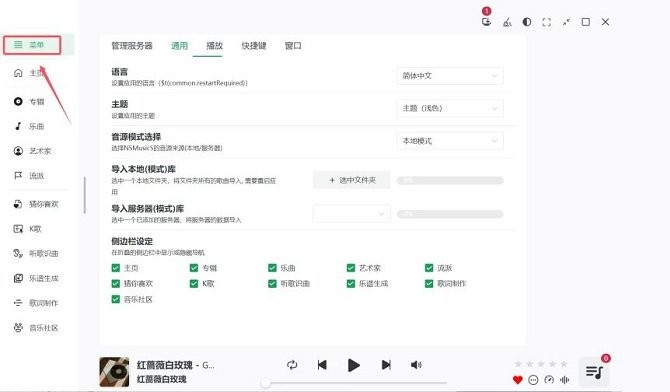Click the heart favorite icon in player
The height and width of the screenshot is (392, 670).
[517, 380]
